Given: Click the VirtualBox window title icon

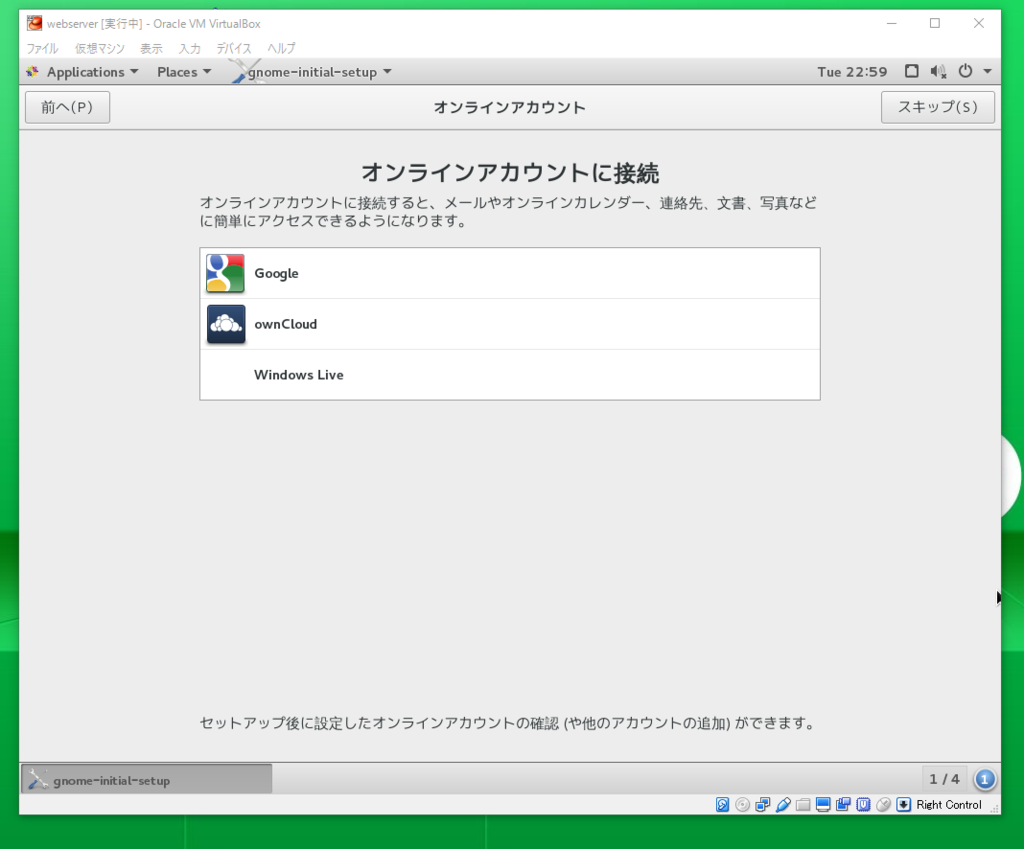Looking at the screenshot, I should tap(34, 24).
